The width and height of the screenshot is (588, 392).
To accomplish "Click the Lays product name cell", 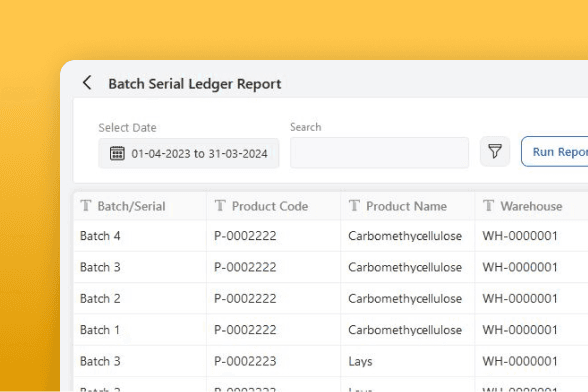I will click(x=360, y=361).
